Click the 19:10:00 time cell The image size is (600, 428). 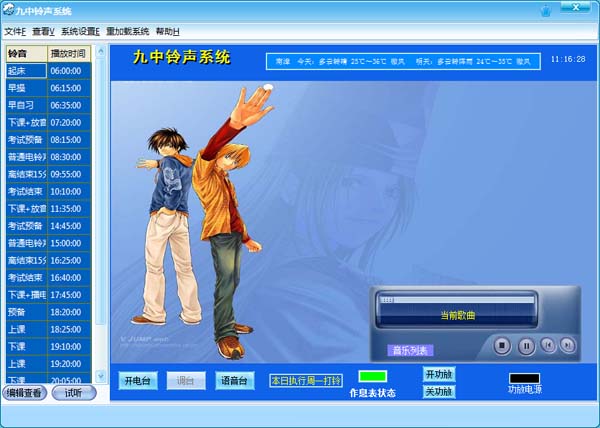pos(69,346)
